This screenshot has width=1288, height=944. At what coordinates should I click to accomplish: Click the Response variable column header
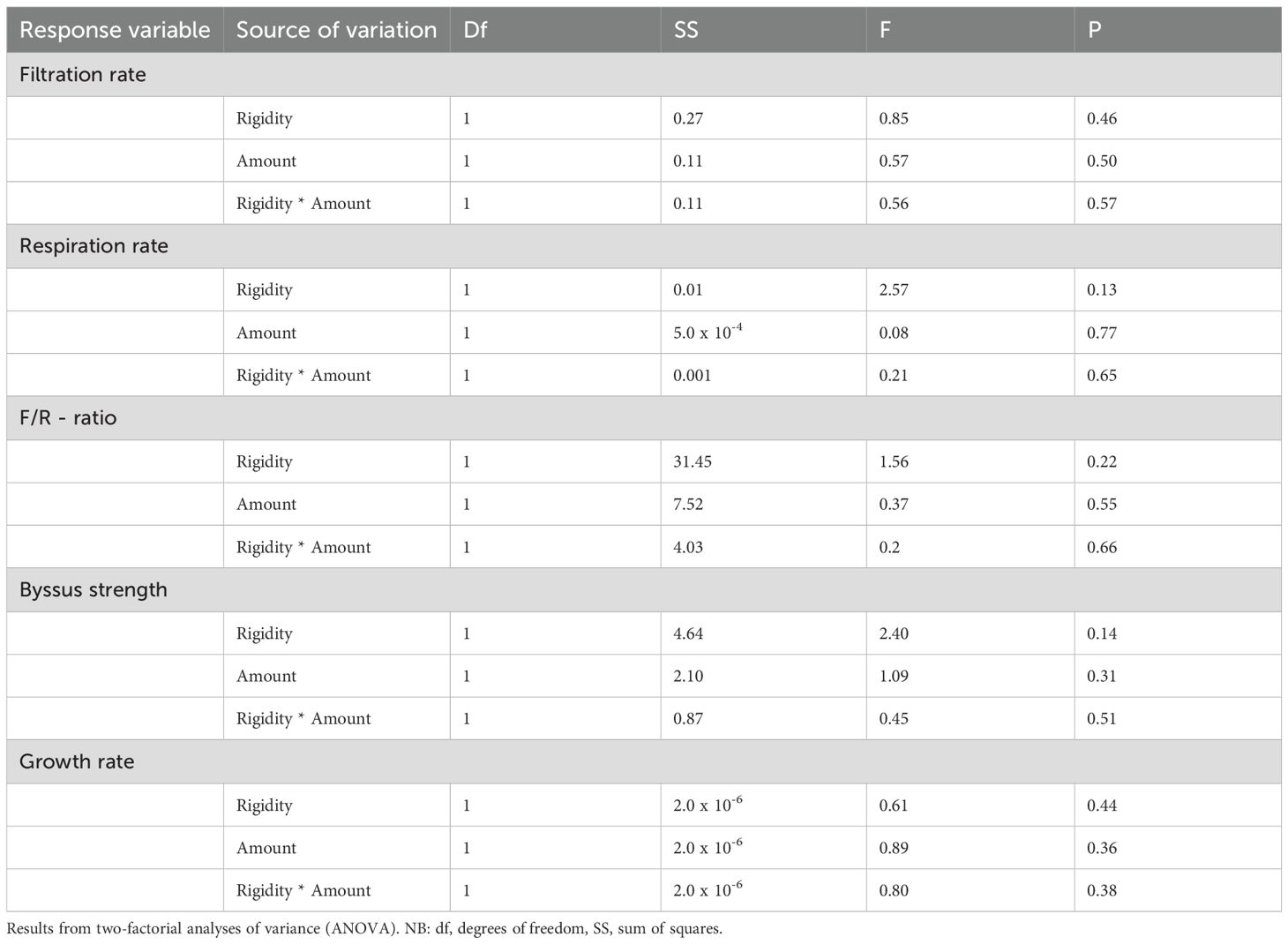tap(115, 30)
